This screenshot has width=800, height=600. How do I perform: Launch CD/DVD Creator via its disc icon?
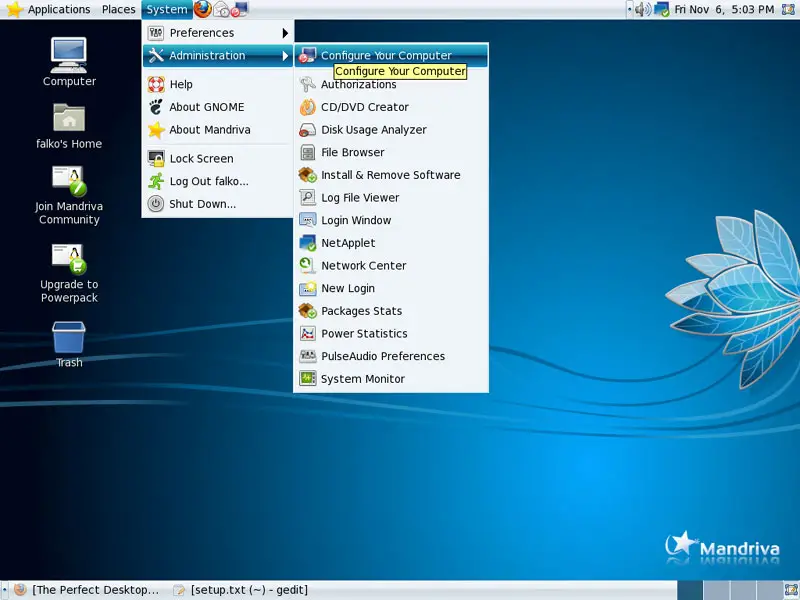click(308, 107)
